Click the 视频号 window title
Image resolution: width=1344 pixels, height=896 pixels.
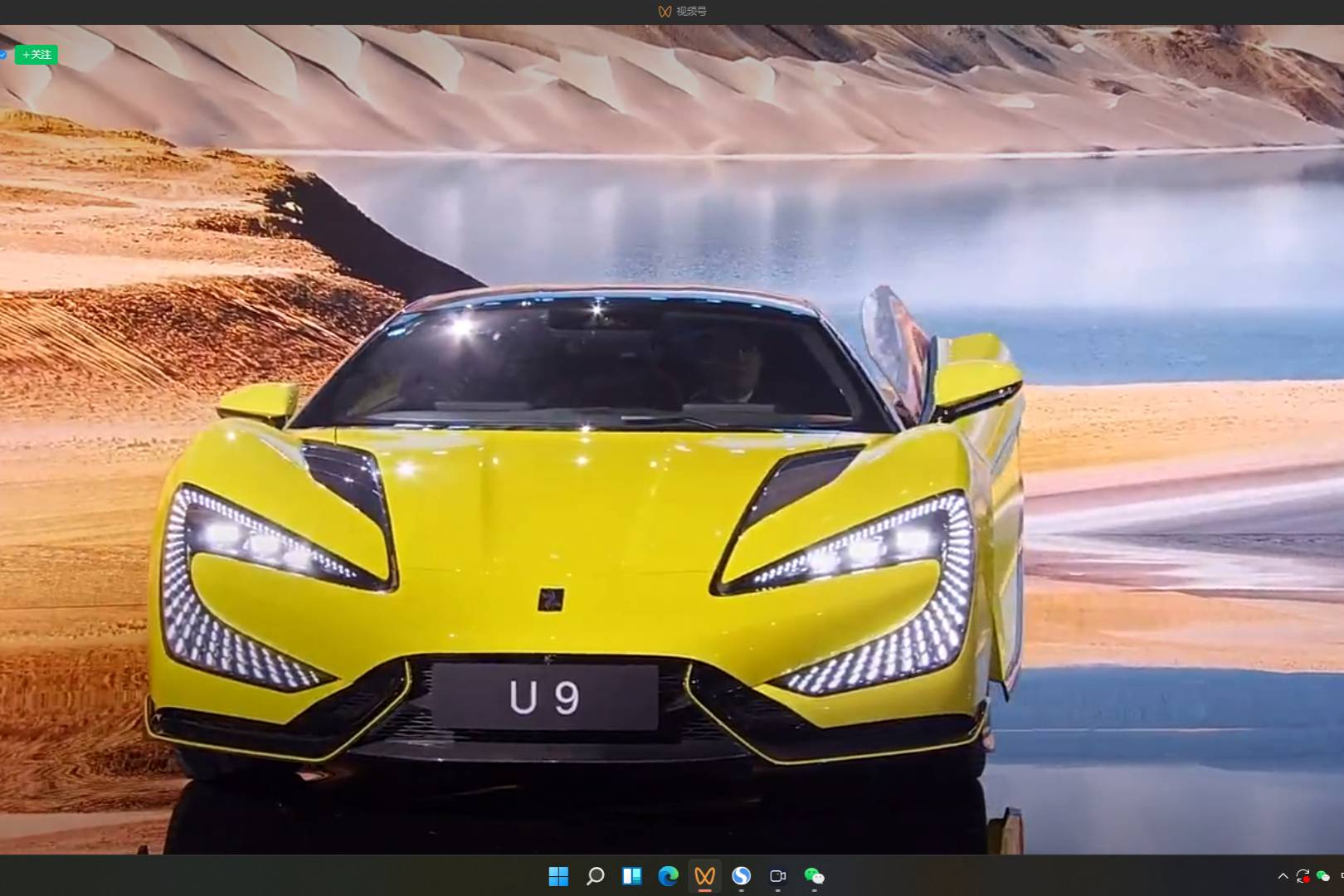pos(691,11)
